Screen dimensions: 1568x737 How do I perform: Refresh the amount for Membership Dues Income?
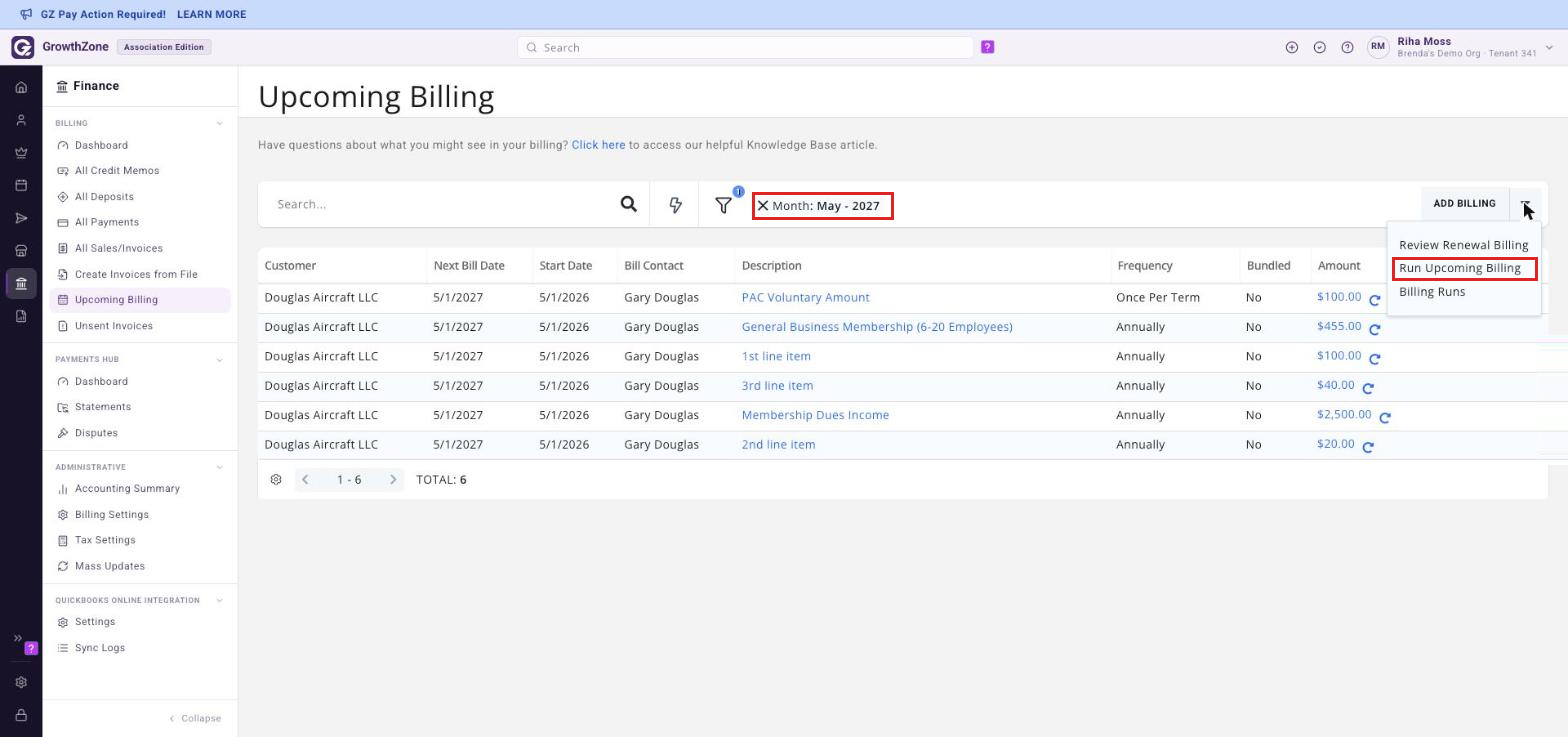coord(1385,417)
